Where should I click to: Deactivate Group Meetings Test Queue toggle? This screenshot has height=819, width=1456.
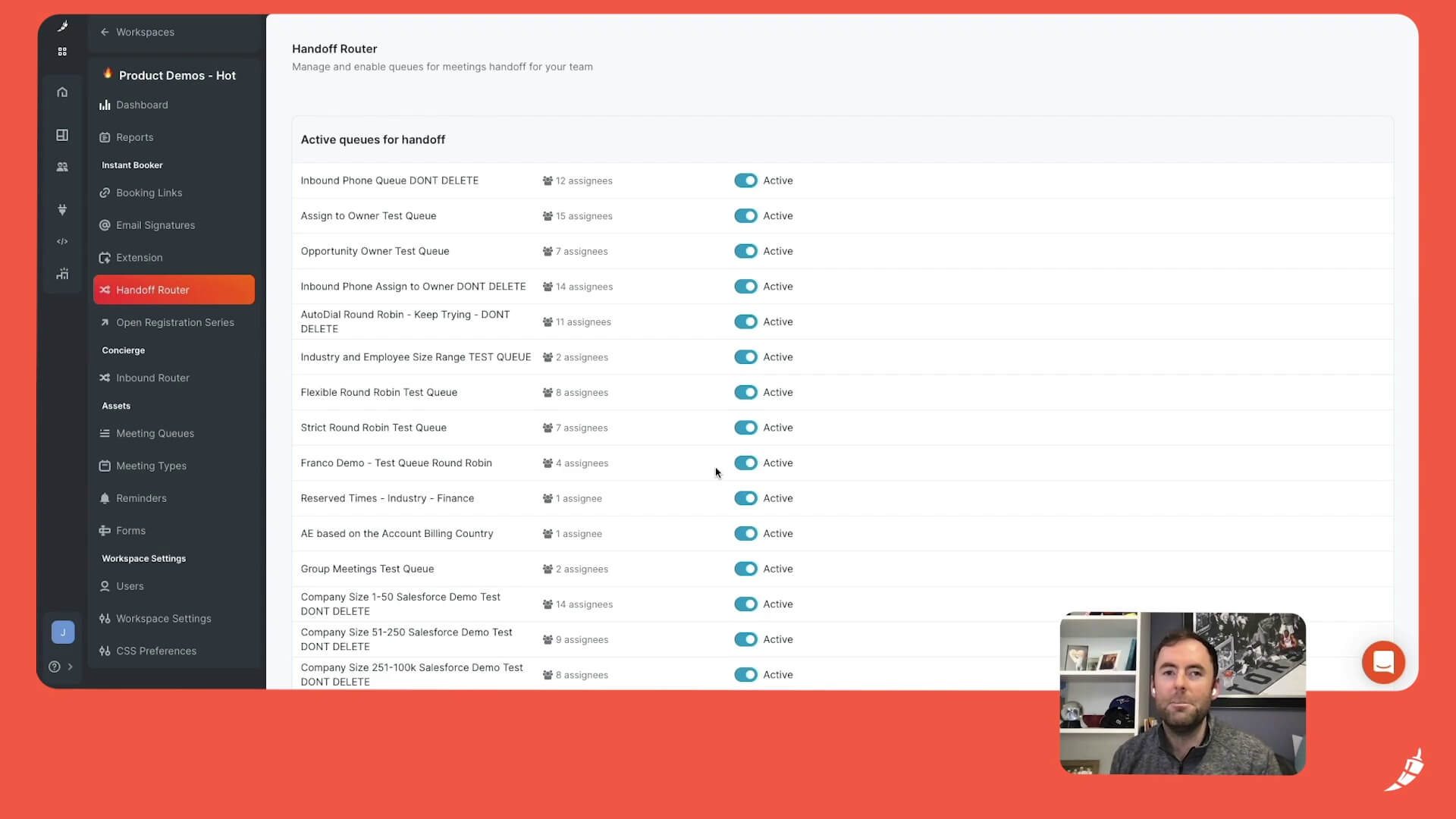(745, 570)
